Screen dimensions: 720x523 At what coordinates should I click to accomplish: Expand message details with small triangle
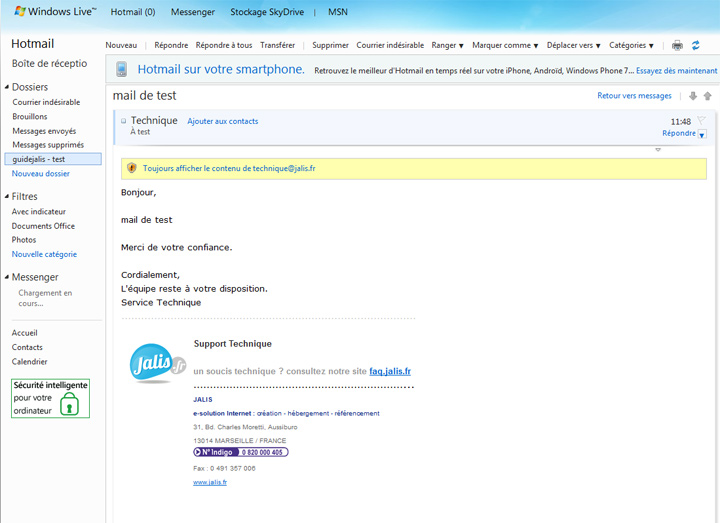click(658, 150)
